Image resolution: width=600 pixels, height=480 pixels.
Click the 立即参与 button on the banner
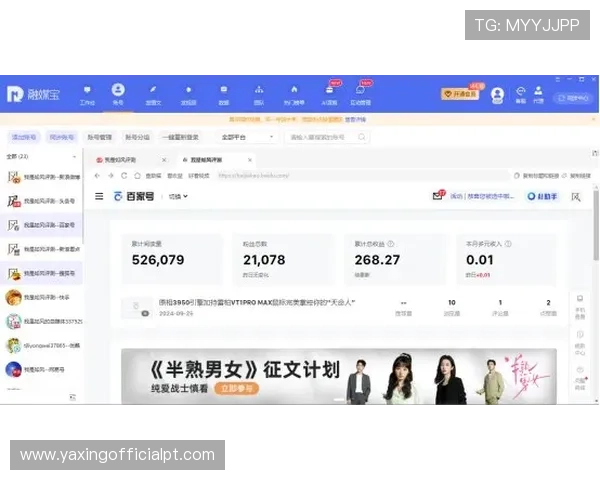pos(236,389)
